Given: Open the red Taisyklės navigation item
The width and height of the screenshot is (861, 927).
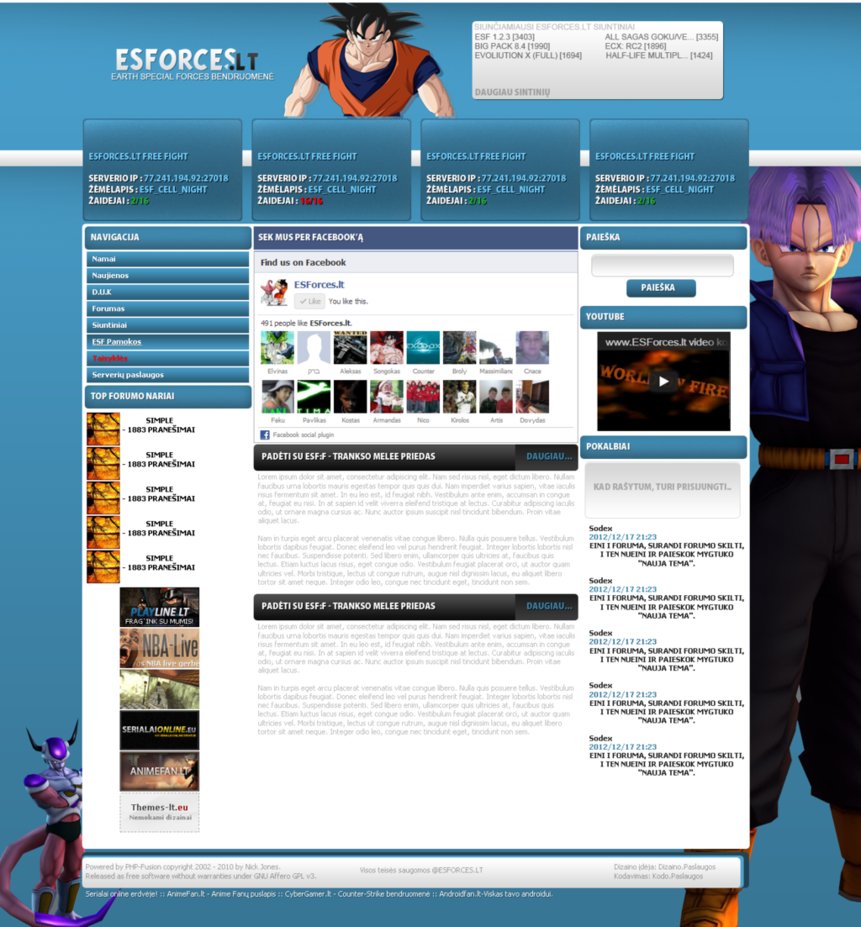Looking at the screenshot, I should (x=168, y=358).
